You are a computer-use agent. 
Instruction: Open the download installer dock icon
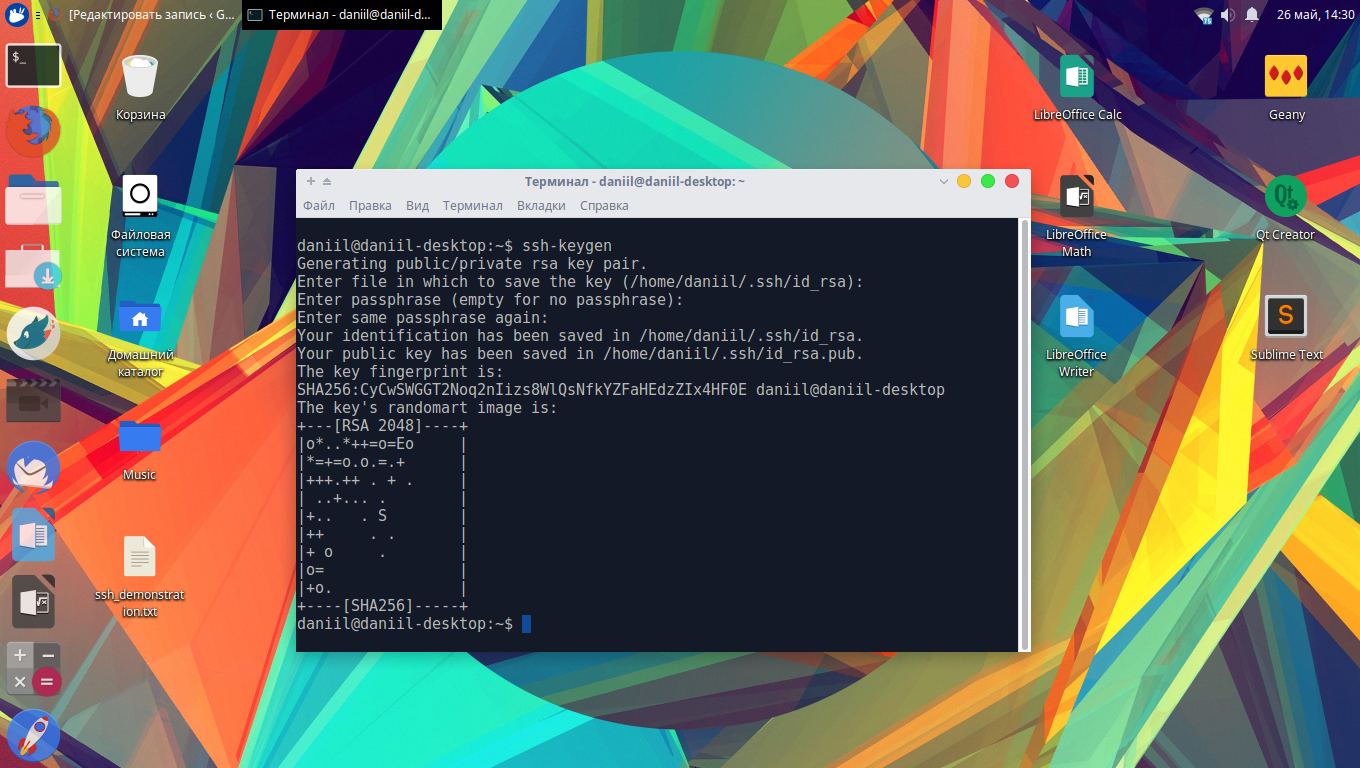[33, 266]
